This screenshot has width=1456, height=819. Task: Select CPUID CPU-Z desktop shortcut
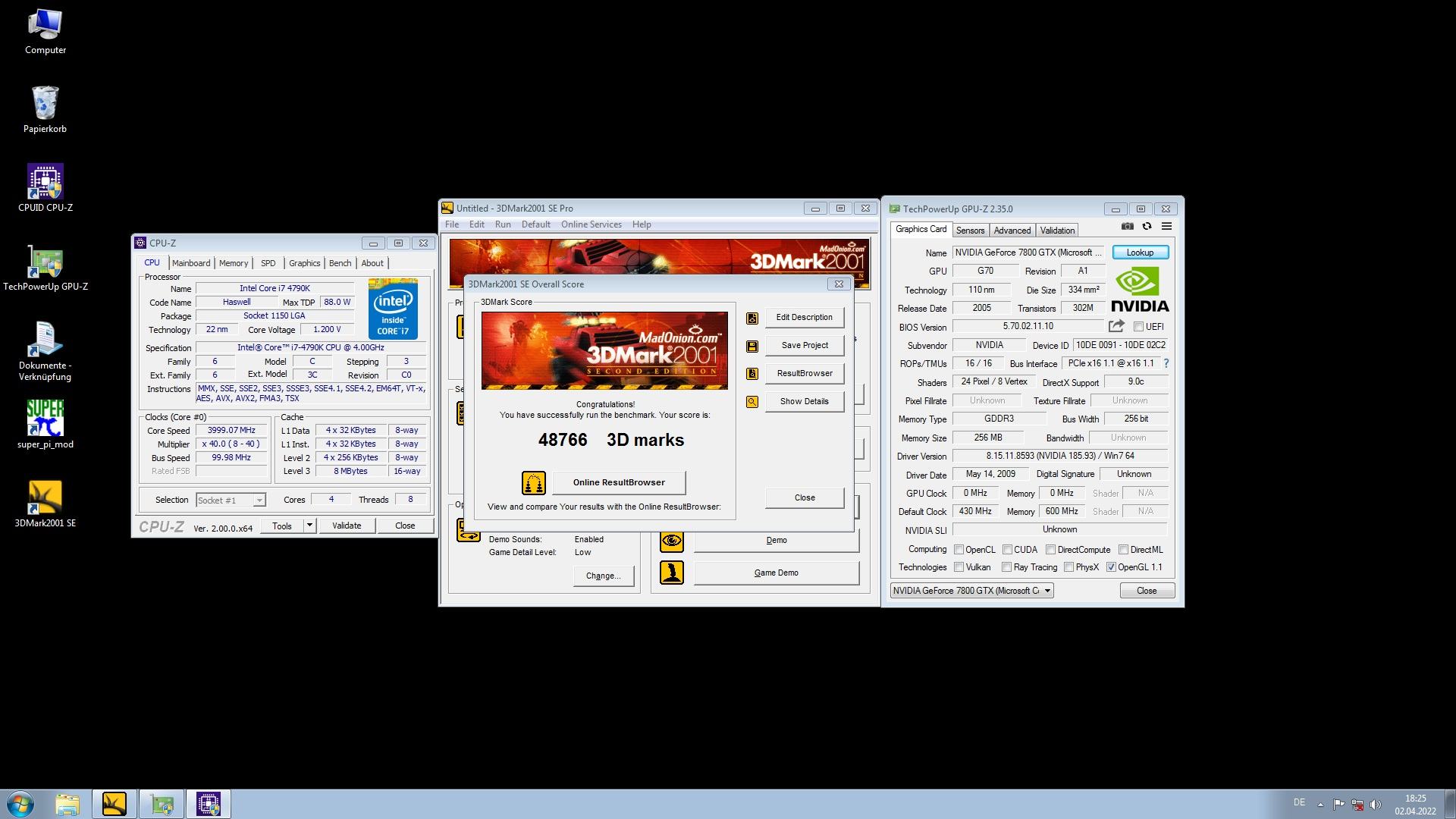45,188
